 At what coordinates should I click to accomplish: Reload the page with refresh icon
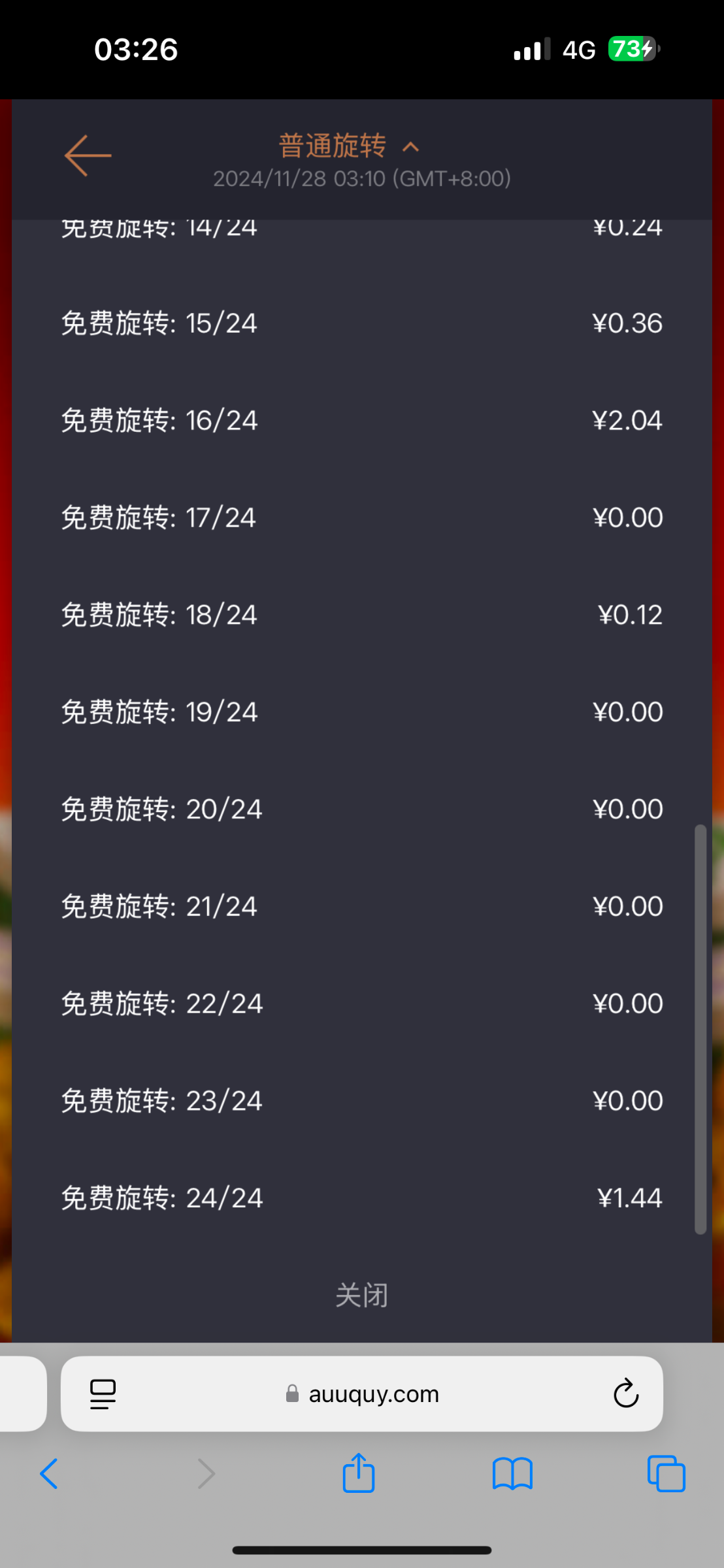625,1394
